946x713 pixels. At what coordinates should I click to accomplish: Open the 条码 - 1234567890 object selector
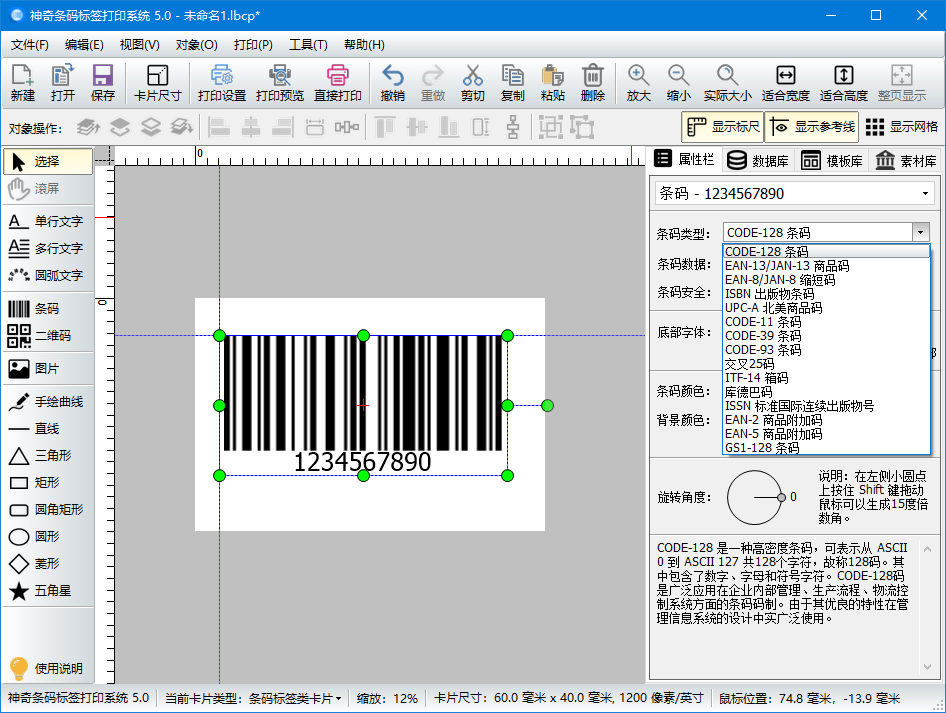tap(795, 194)
